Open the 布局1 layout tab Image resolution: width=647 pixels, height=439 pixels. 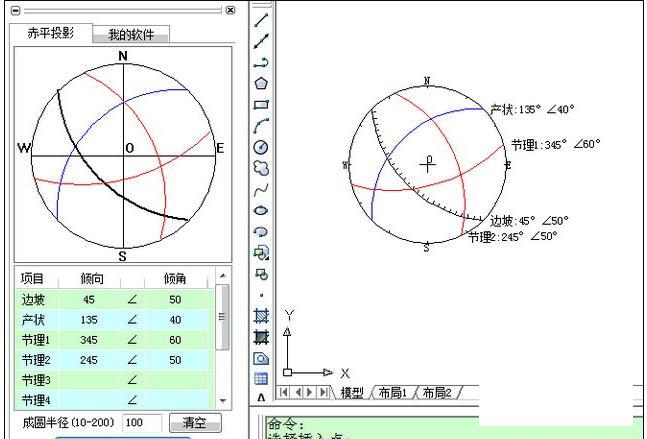tap(393, 393)
